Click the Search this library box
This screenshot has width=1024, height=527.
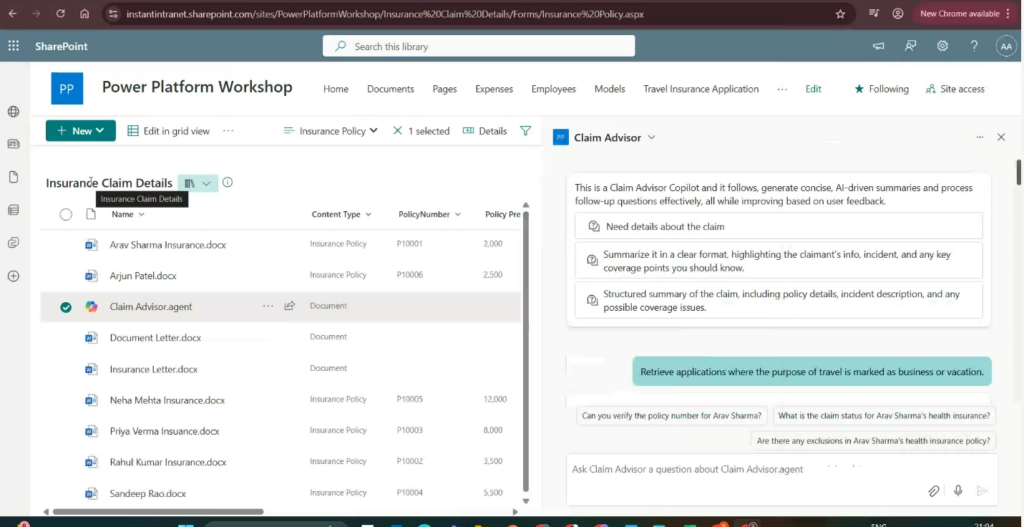[479, 46]
